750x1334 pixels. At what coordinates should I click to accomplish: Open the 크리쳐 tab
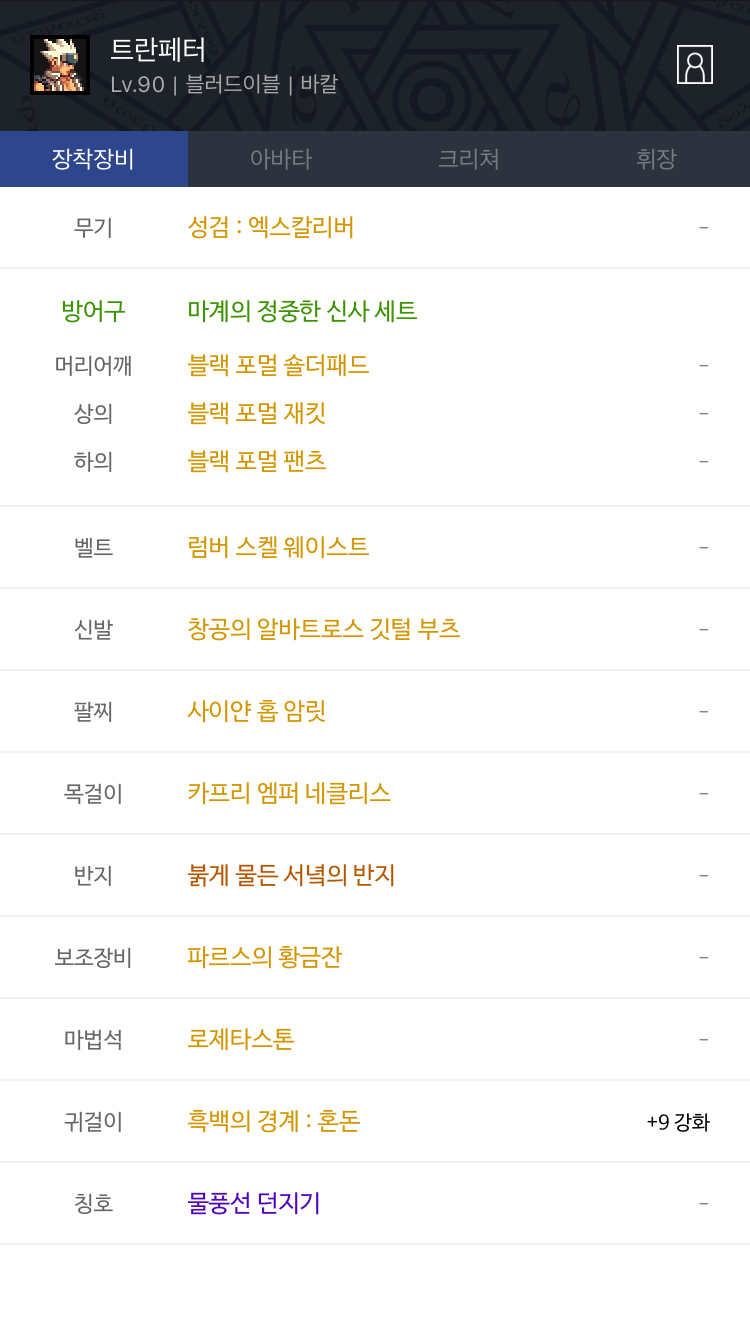click(469, 159)
